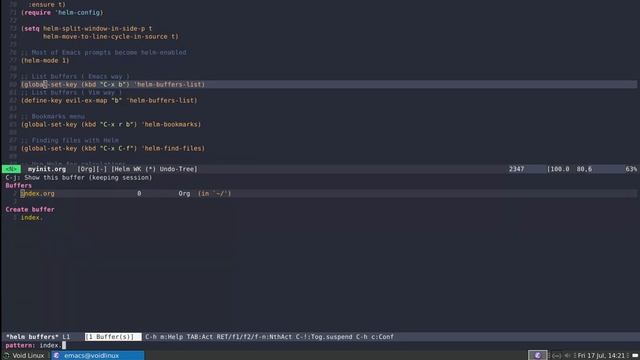The height and width of the screenshot is (360, 640).
Task: Click the define-key evil-ex-map line
Action: click(x=109, y=100)
